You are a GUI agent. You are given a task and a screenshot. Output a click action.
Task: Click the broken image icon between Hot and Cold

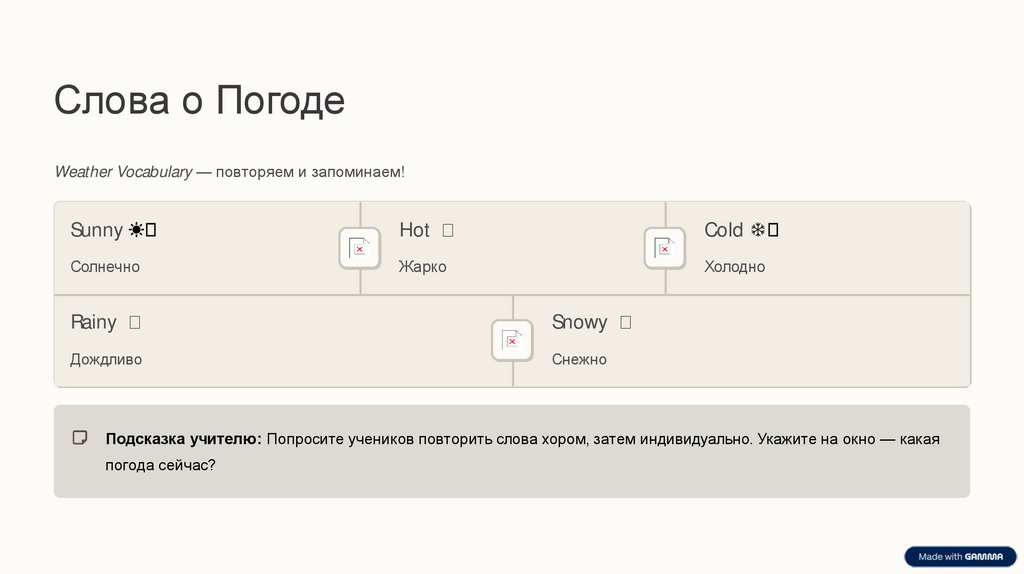tap(664, 248)
